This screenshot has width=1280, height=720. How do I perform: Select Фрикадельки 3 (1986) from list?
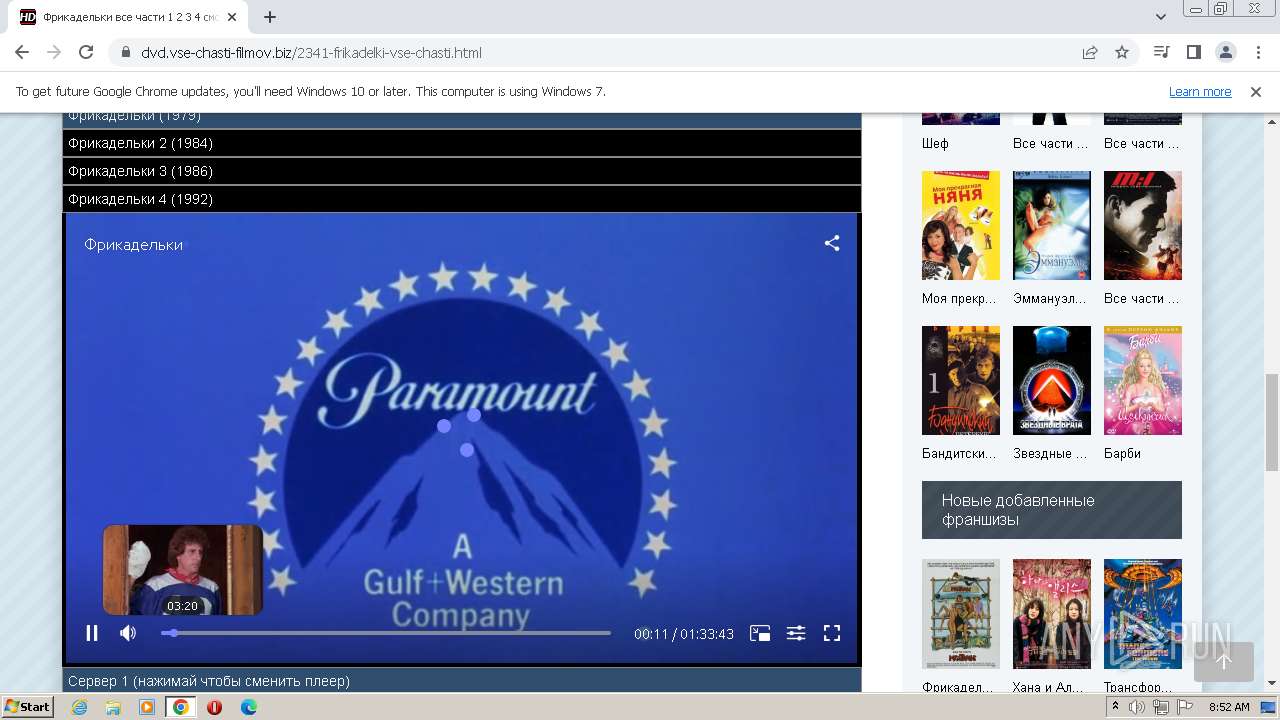pos(461,171)
